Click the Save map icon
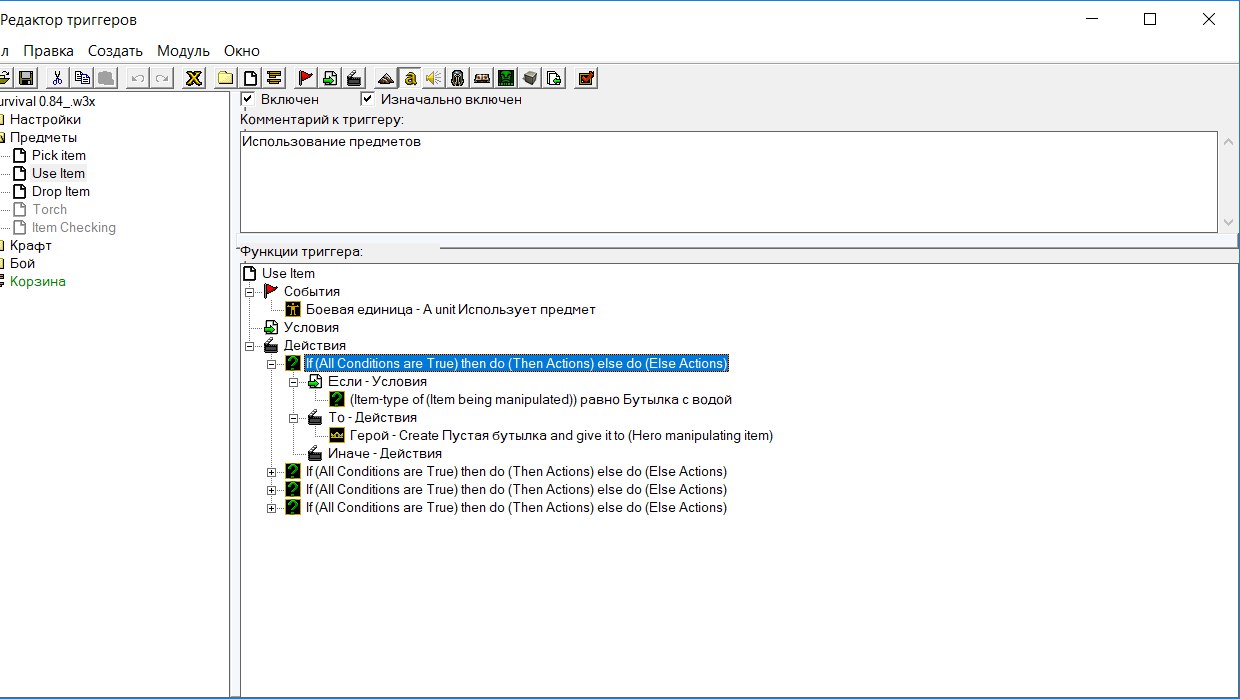The width and height of the screenshot is (1240, 699). [x=27, y=78]
